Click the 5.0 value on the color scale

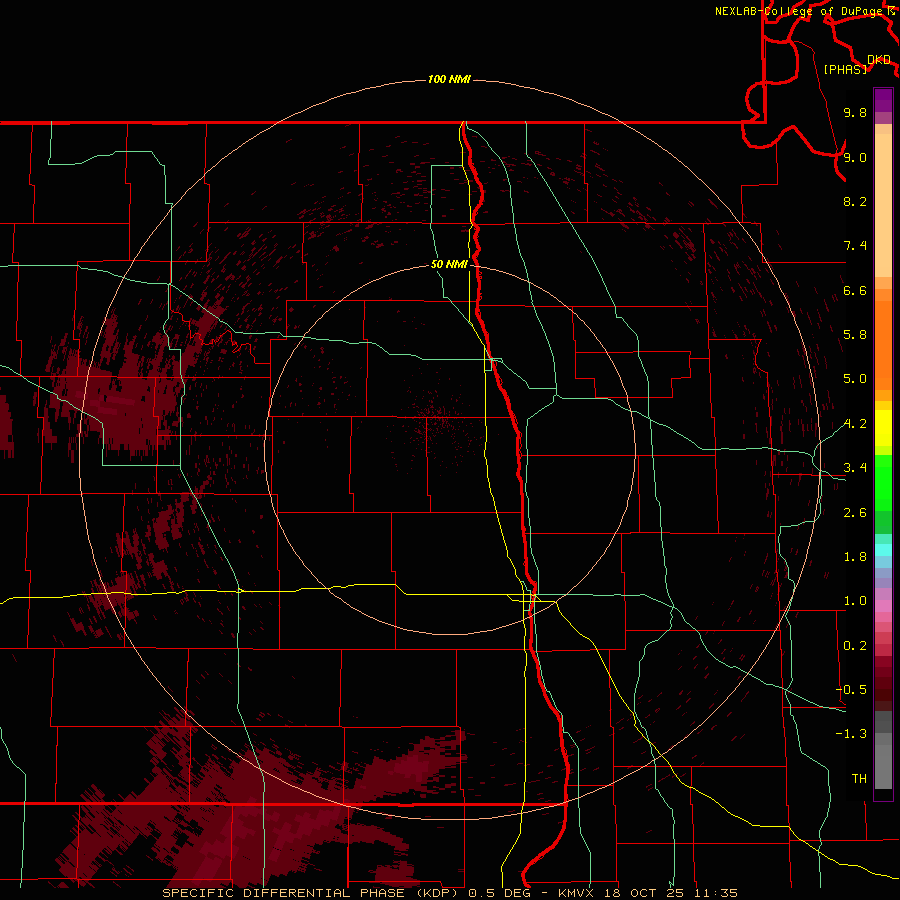tap(855, 379)
